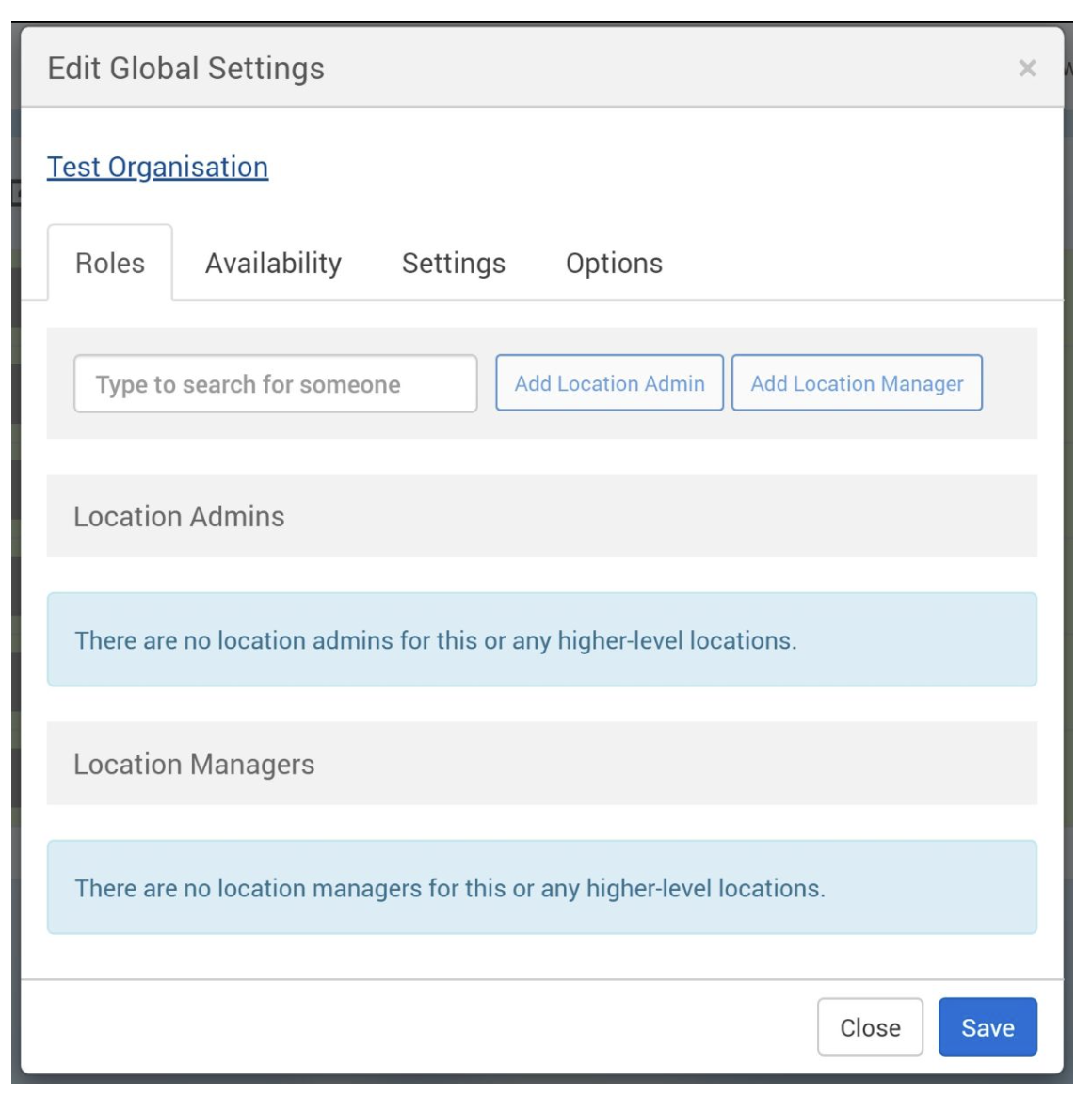This screenshot has height=1097, width=1092.
Task: Open the Test Organisation link
Action: click(157, 167)
